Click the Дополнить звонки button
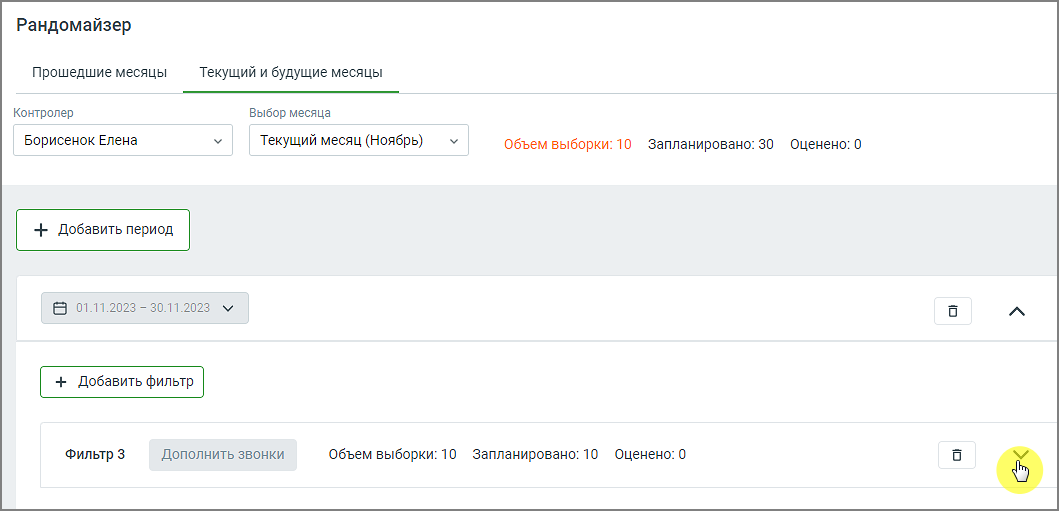Viewport: 1059px width, 511px height. pyautogui.click(x=223, y=454)
